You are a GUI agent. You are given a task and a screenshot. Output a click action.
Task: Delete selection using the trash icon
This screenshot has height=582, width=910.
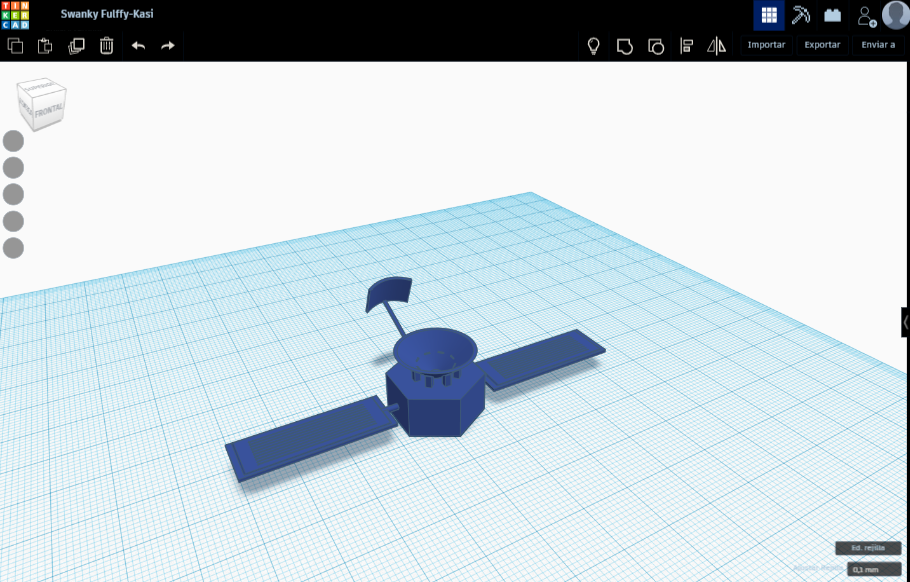point(106,46)
